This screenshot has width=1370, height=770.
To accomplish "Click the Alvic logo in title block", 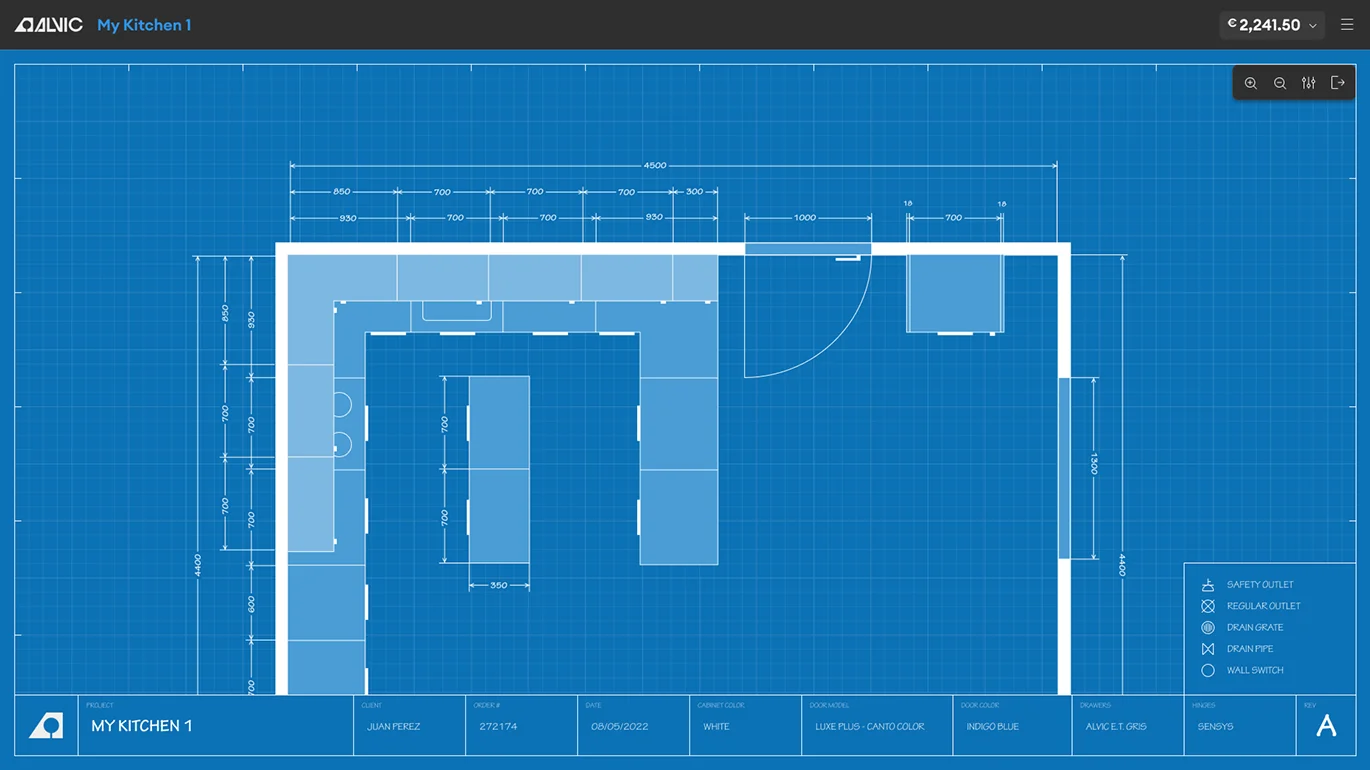I will pos(46,725).
